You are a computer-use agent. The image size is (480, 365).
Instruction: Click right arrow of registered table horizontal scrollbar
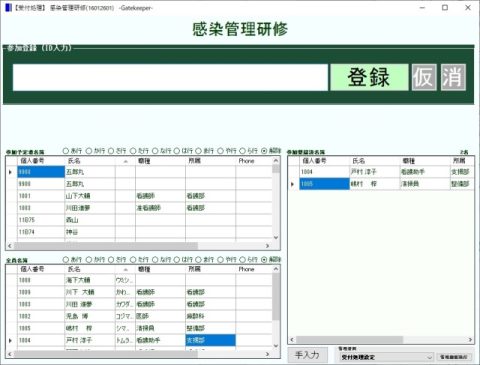(470, 340)
